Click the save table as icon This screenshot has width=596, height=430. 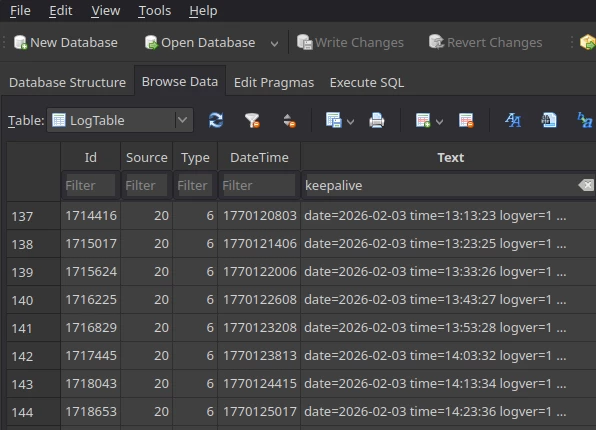click(x=333, y=120)
